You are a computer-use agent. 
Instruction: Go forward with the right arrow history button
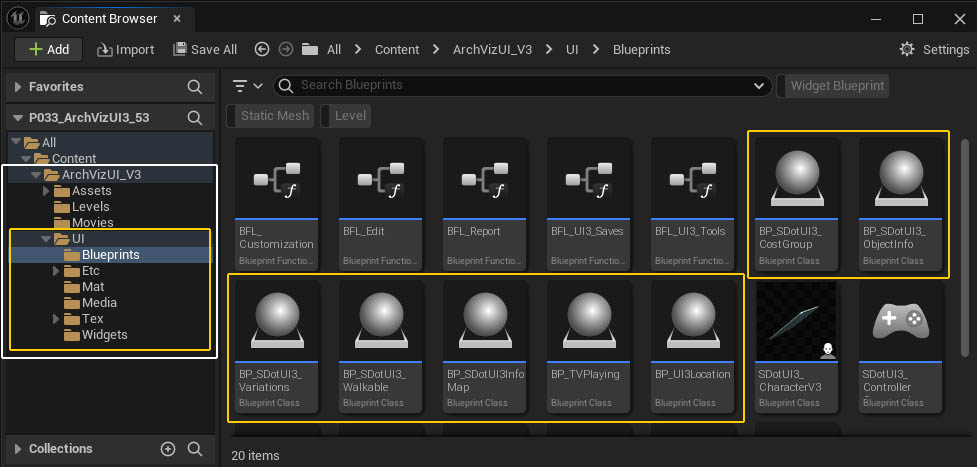pyautogui.click(x=286, y=49)
